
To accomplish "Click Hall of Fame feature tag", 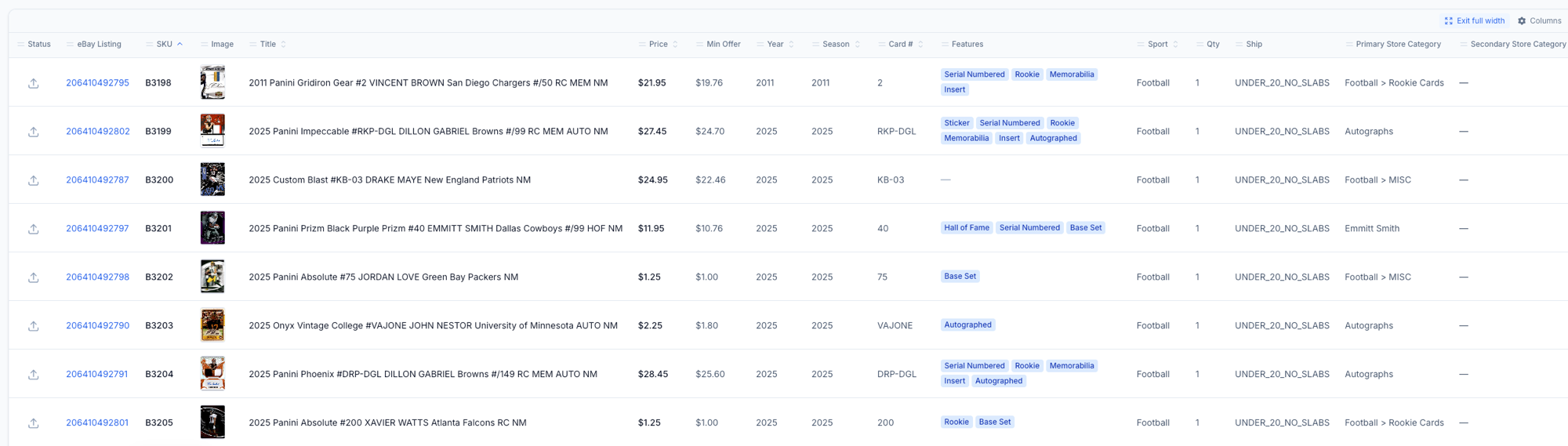I will pyautogui.click(x=967, y=228).
